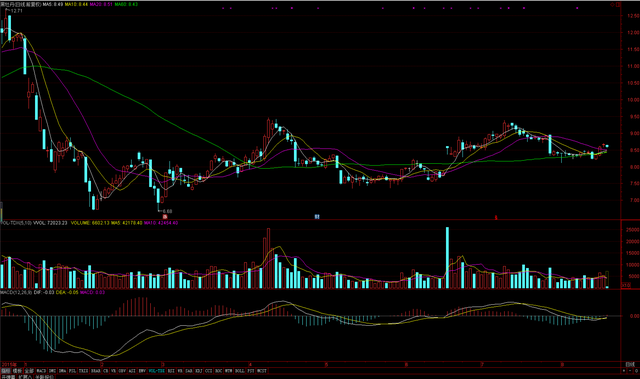This screenshot has height=379, width=640.
Task: Select the KDJ indicator tab
Action: [198, 371]
